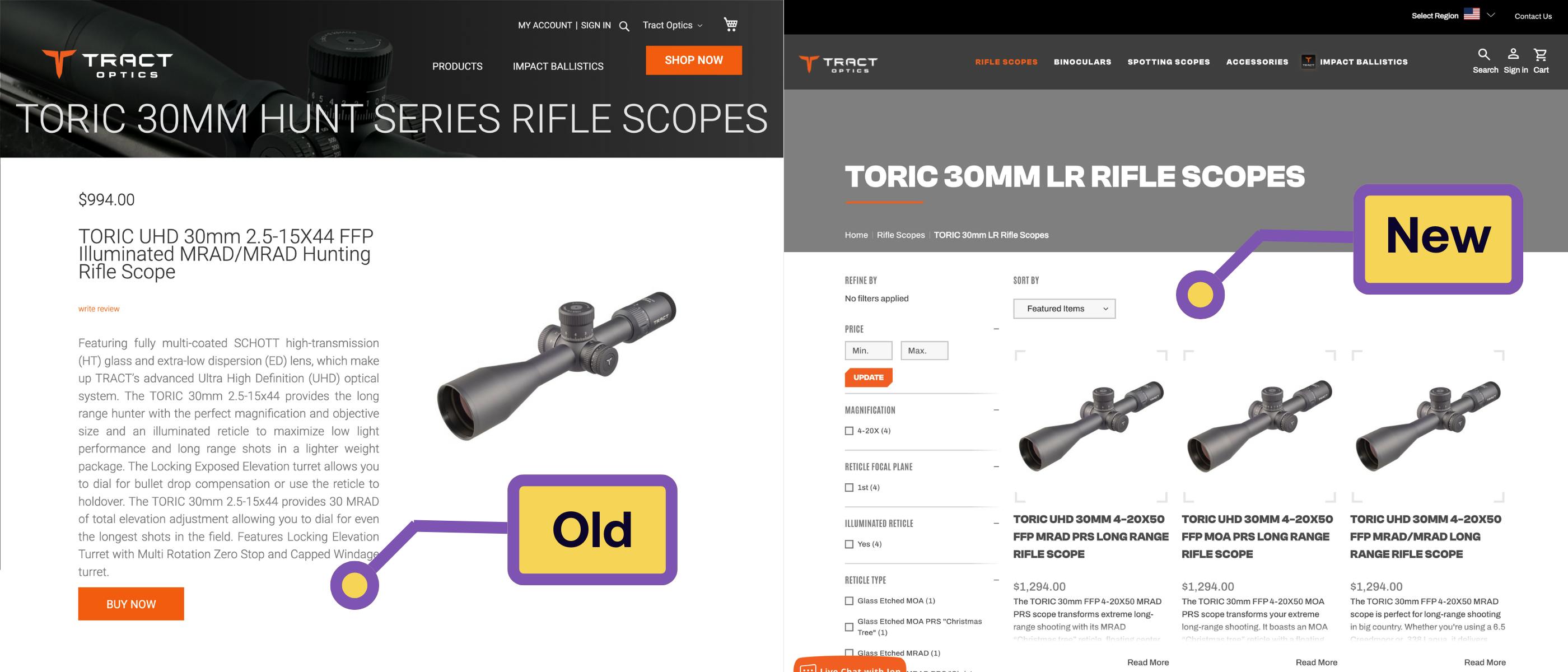The height and width of the screenshot is (672, 1568).
Task: Open the shopping cart icon on old site
Action: pyautogui.click(x=730, y=24)
